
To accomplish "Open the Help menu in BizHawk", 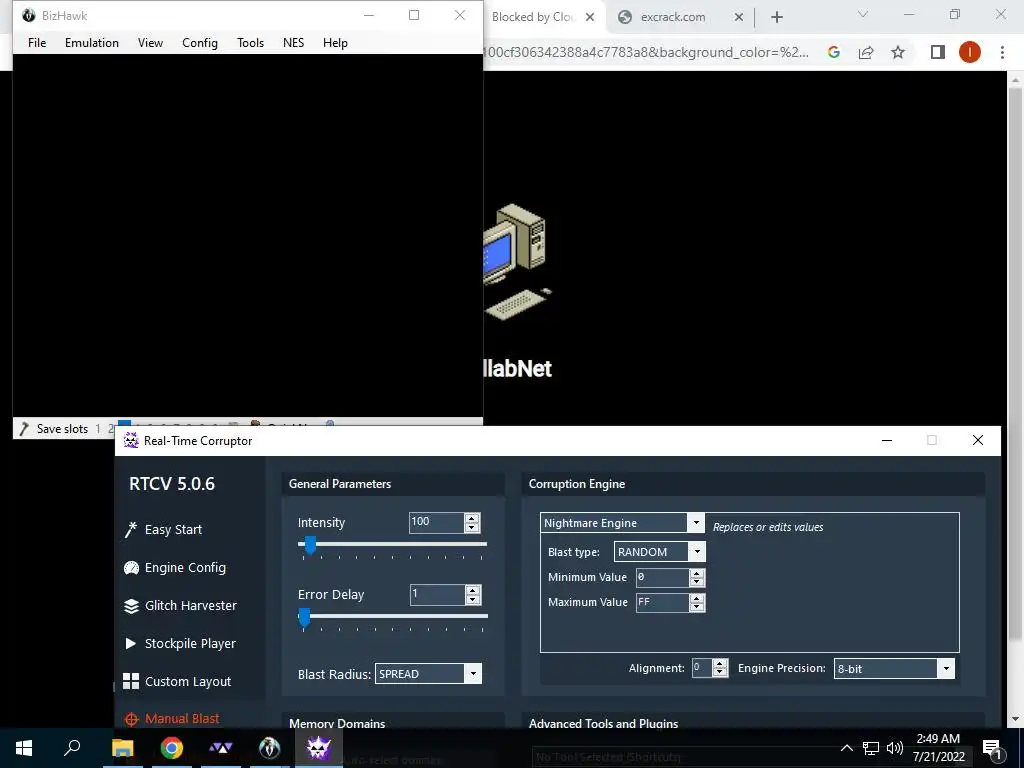I will pyautogui.click(x=335, y=42).
